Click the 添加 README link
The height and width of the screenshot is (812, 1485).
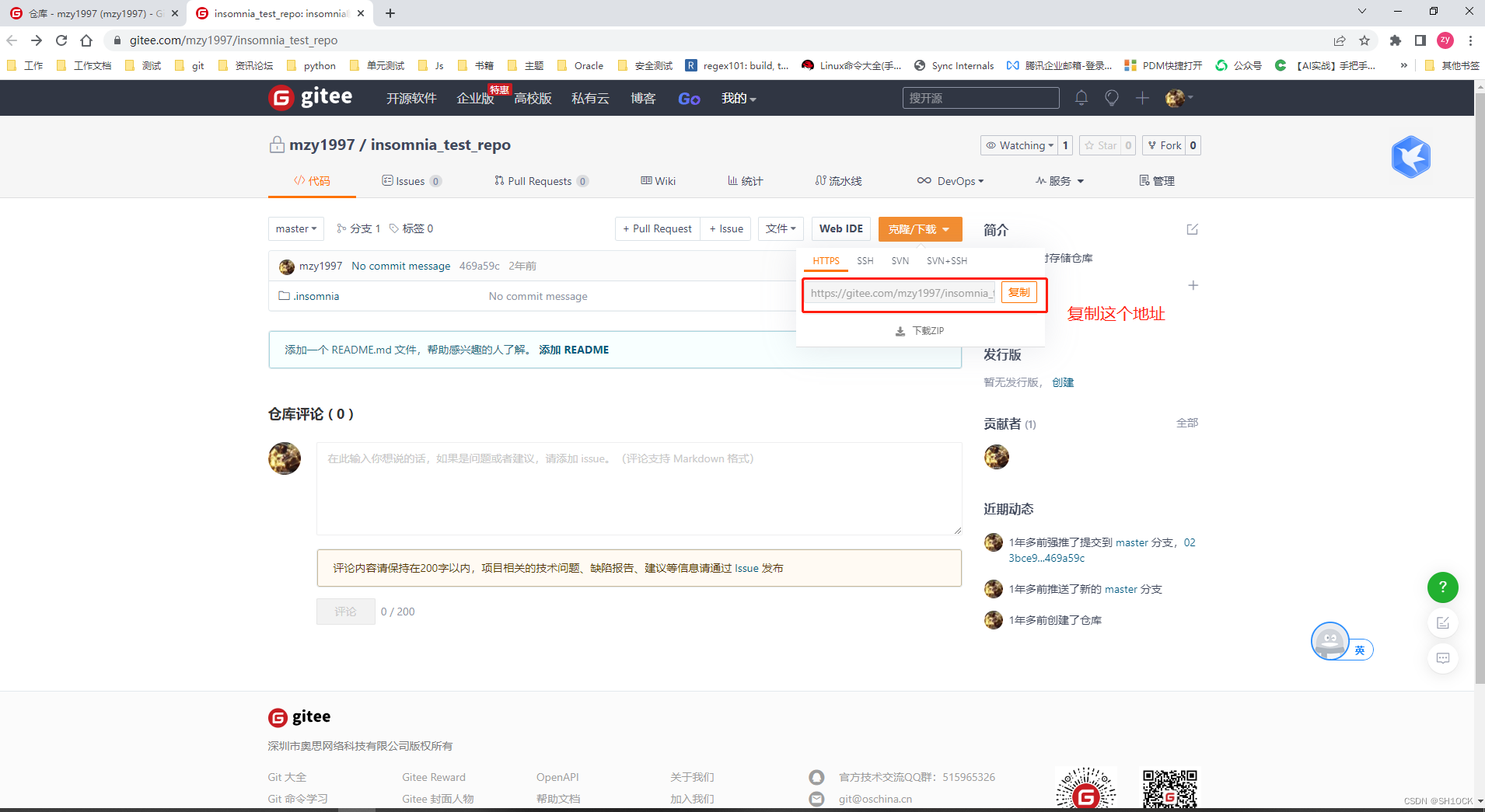[x=574, y=350]
